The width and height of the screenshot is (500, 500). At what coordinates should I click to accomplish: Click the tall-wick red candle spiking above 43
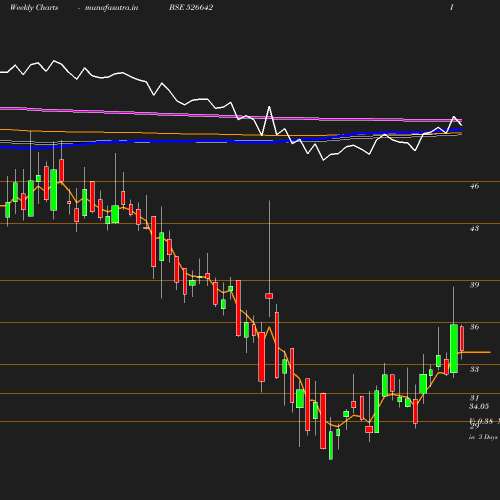click(x=269, y=296)
